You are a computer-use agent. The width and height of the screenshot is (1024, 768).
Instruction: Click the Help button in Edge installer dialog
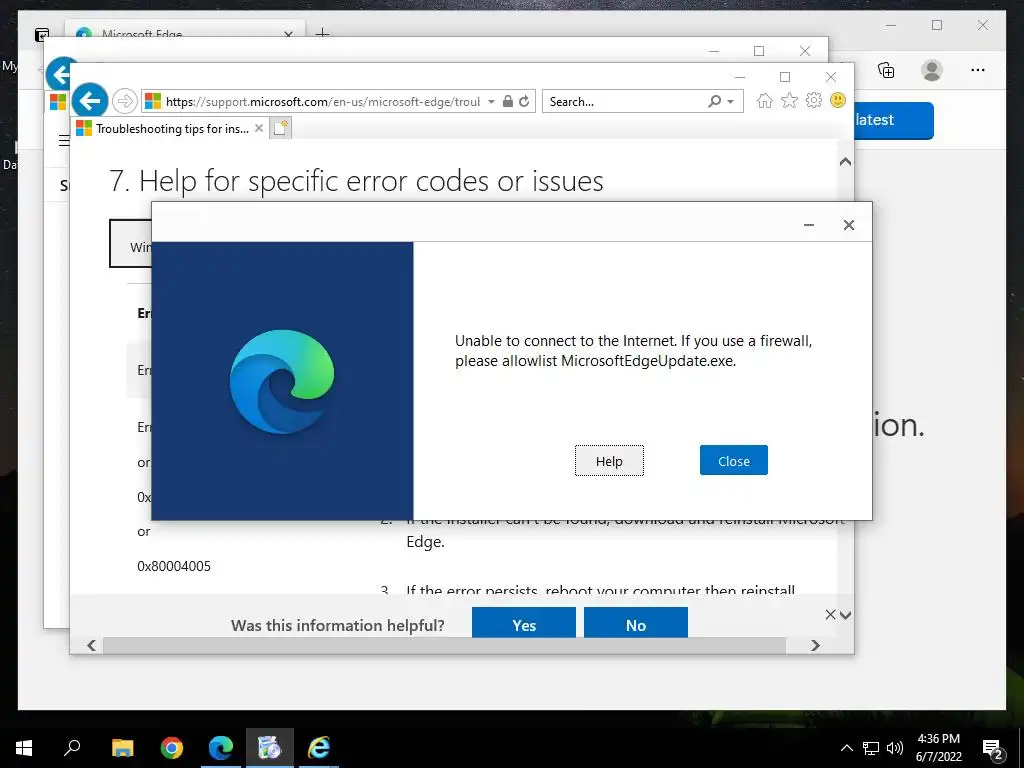(x=609, y=461)
